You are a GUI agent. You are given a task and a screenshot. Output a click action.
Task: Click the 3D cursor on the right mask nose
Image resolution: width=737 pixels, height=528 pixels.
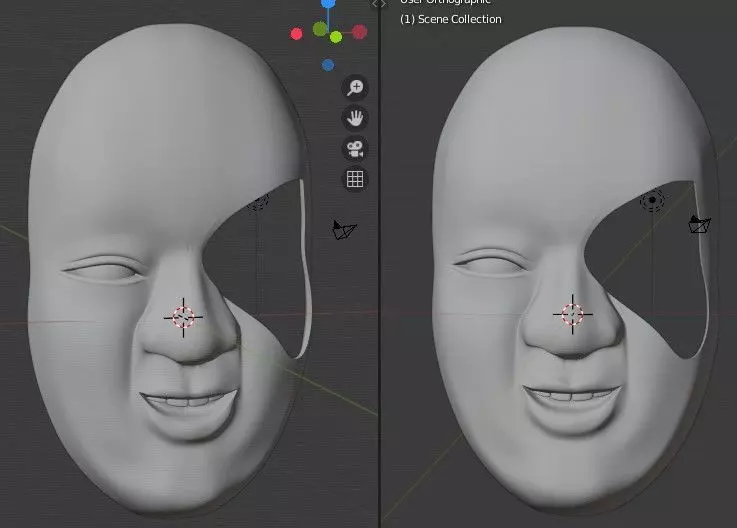click(x=572, y=314)
